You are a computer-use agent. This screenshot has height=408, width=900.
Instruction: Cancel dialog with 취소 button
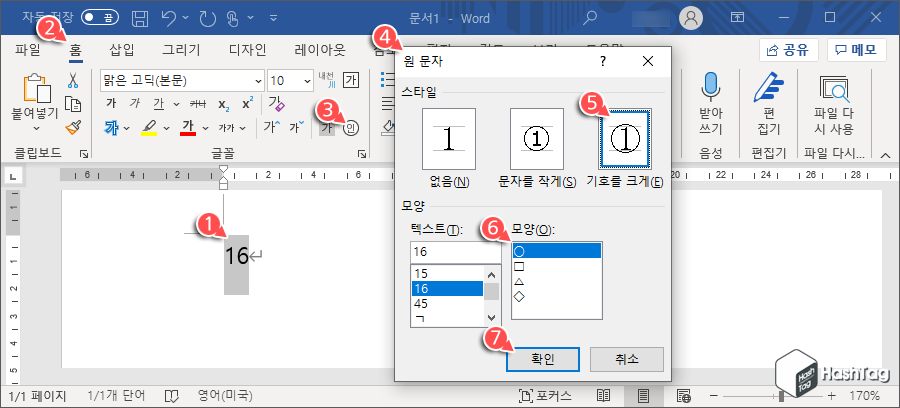pyautogui.click(x=627, y=359)
